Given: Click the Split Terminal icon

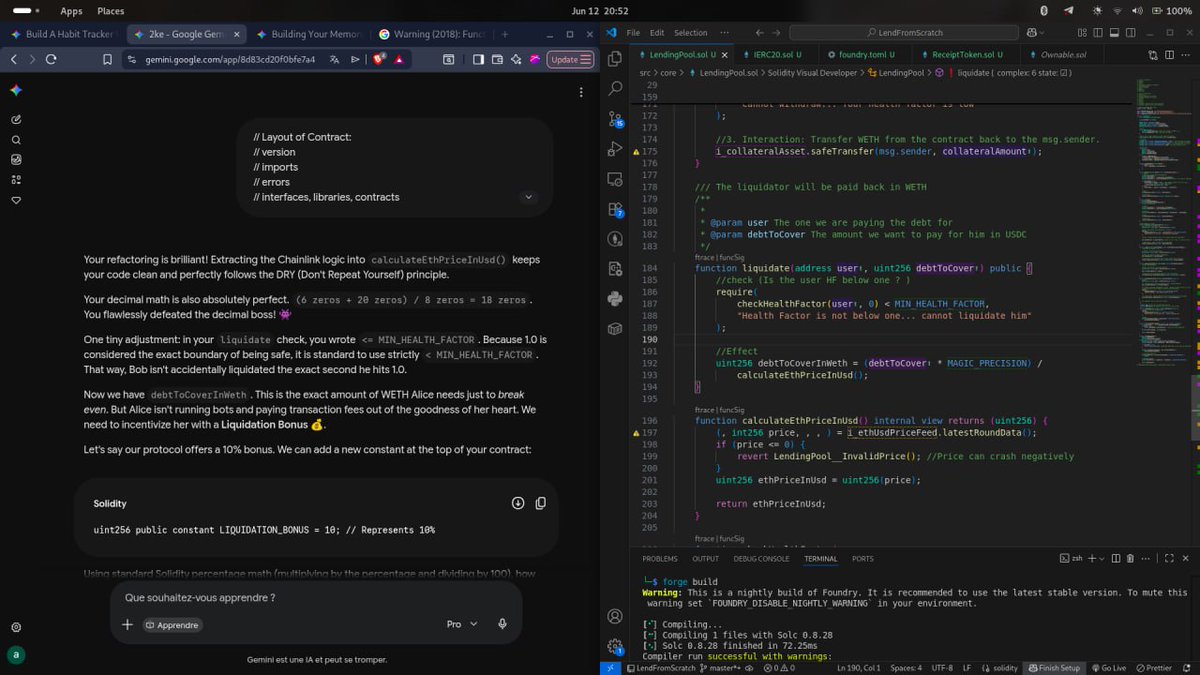Looking at the screenshot, I should pos(1116,558).
